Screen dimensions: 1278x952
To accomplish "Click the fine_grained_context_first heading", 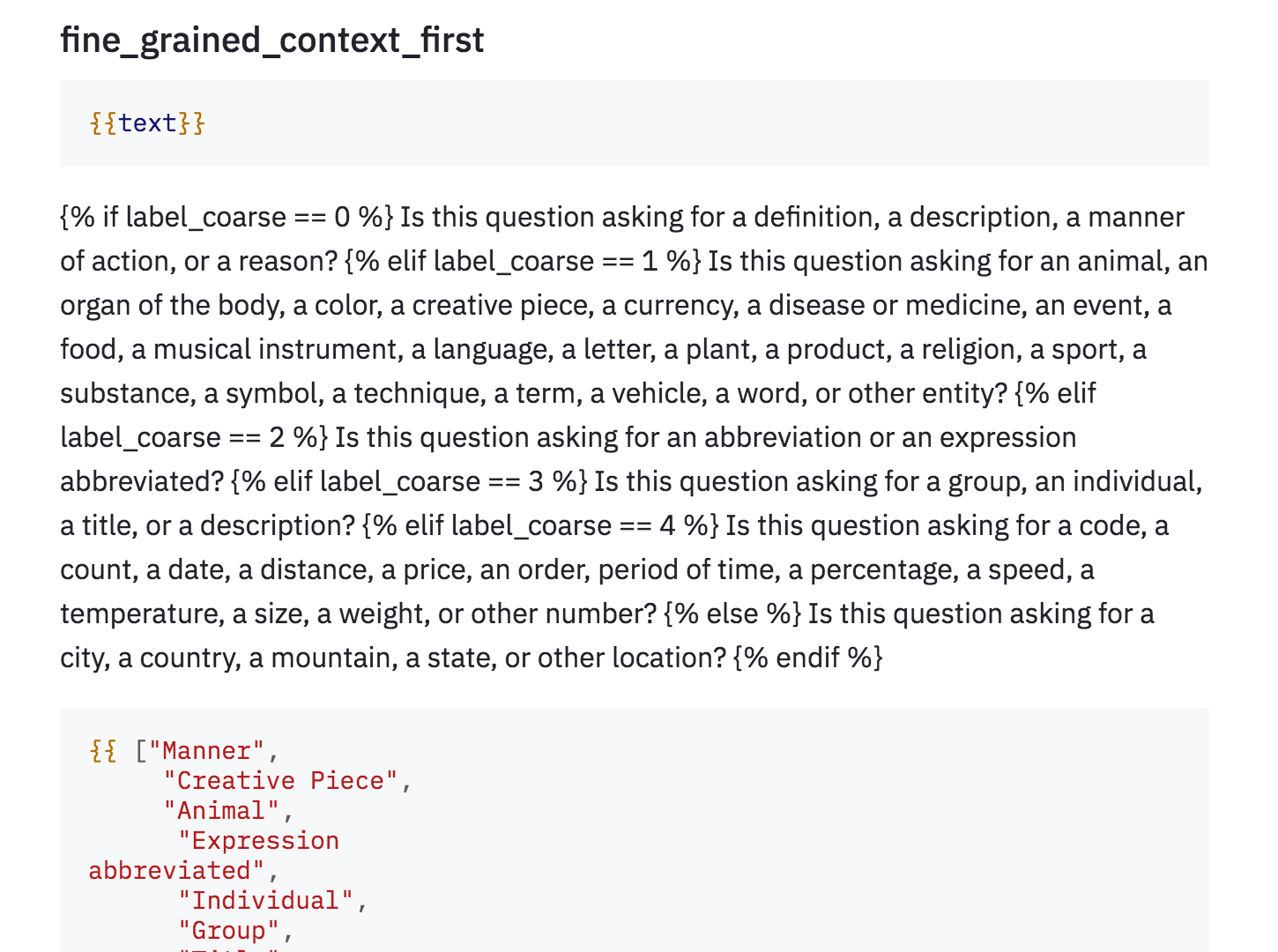I will 271,41.
